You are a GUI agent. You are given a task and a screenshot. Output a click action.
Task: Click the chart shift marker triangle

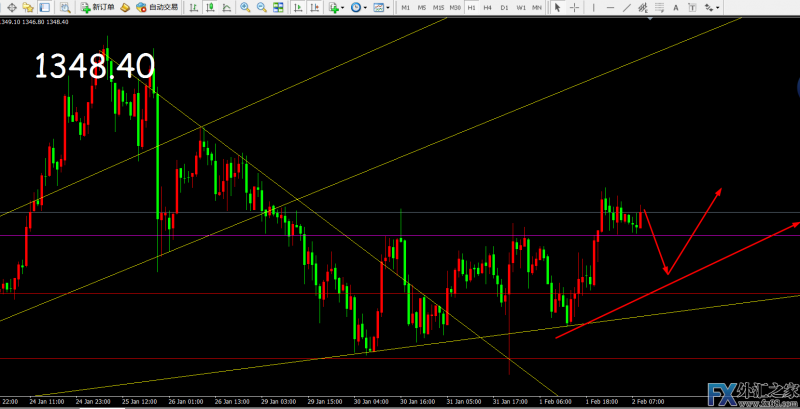(x=651, y=18)
